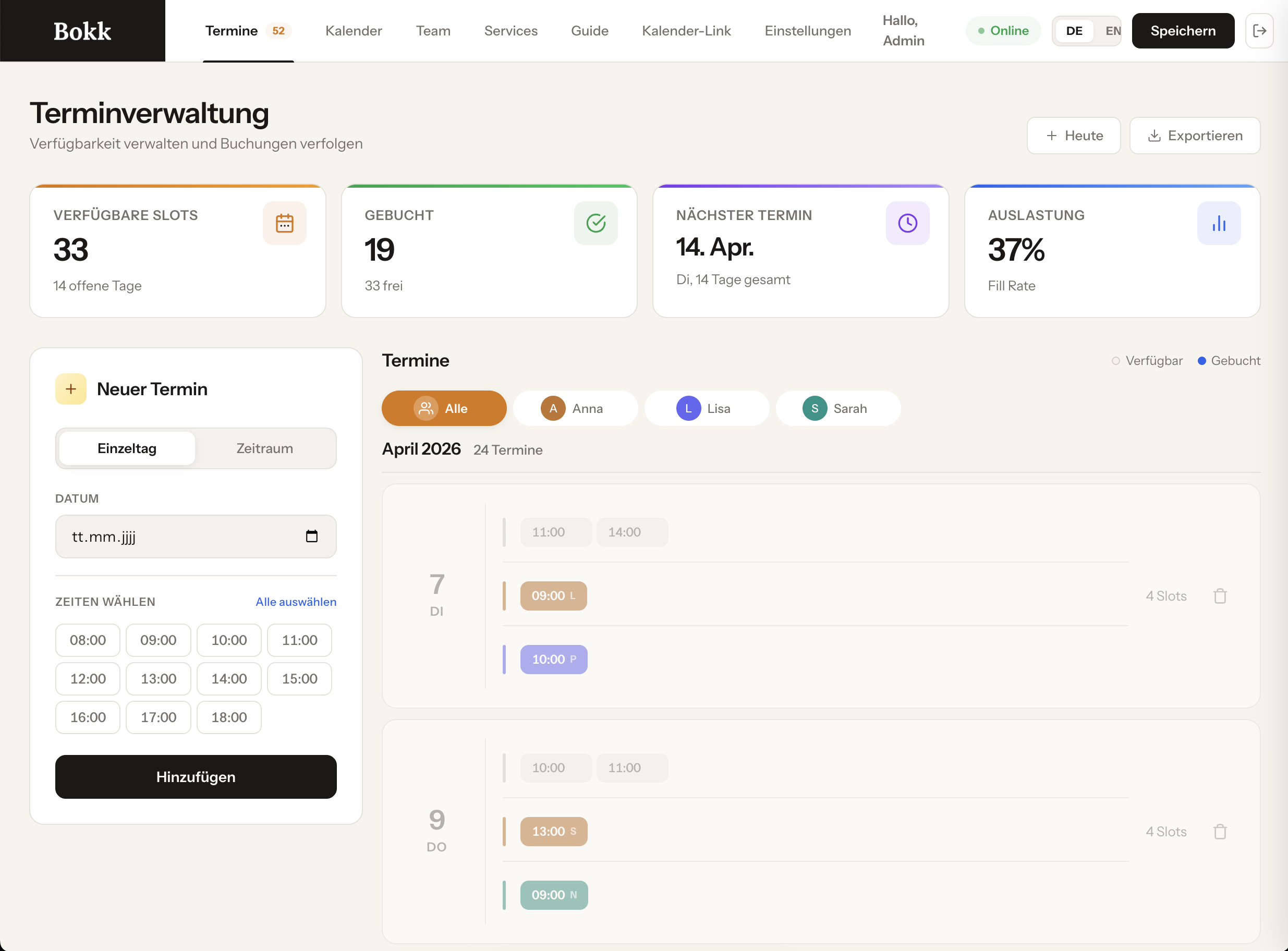Toggle the 14:00 time slot
1288x951 pixels.
pos(229,679)
